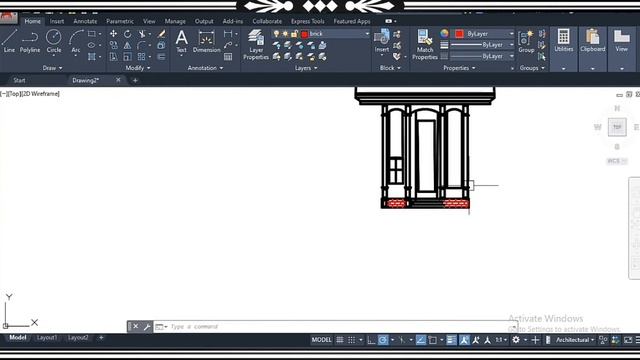Toggle object snap tracking in status bar
Viewport: 640px width, 360px height.
(x=421, y=340)
